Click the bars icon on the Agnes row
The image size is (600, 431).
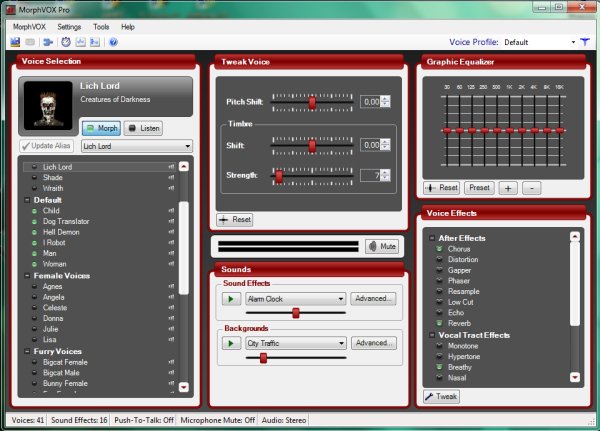[171, 286]
